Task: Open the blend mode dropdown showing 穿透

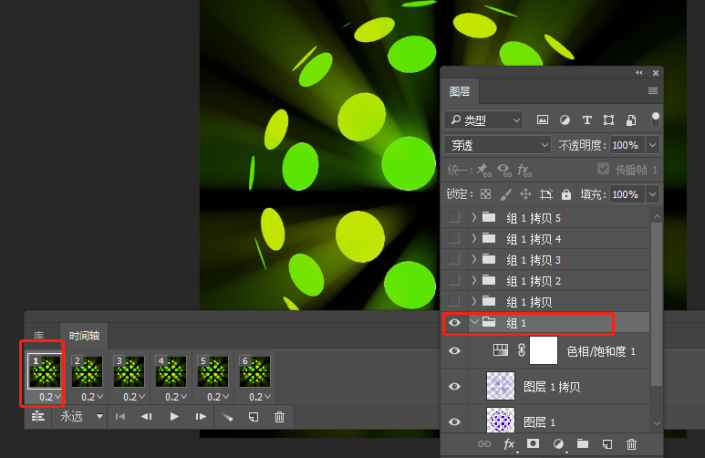Action: [497, 145]
